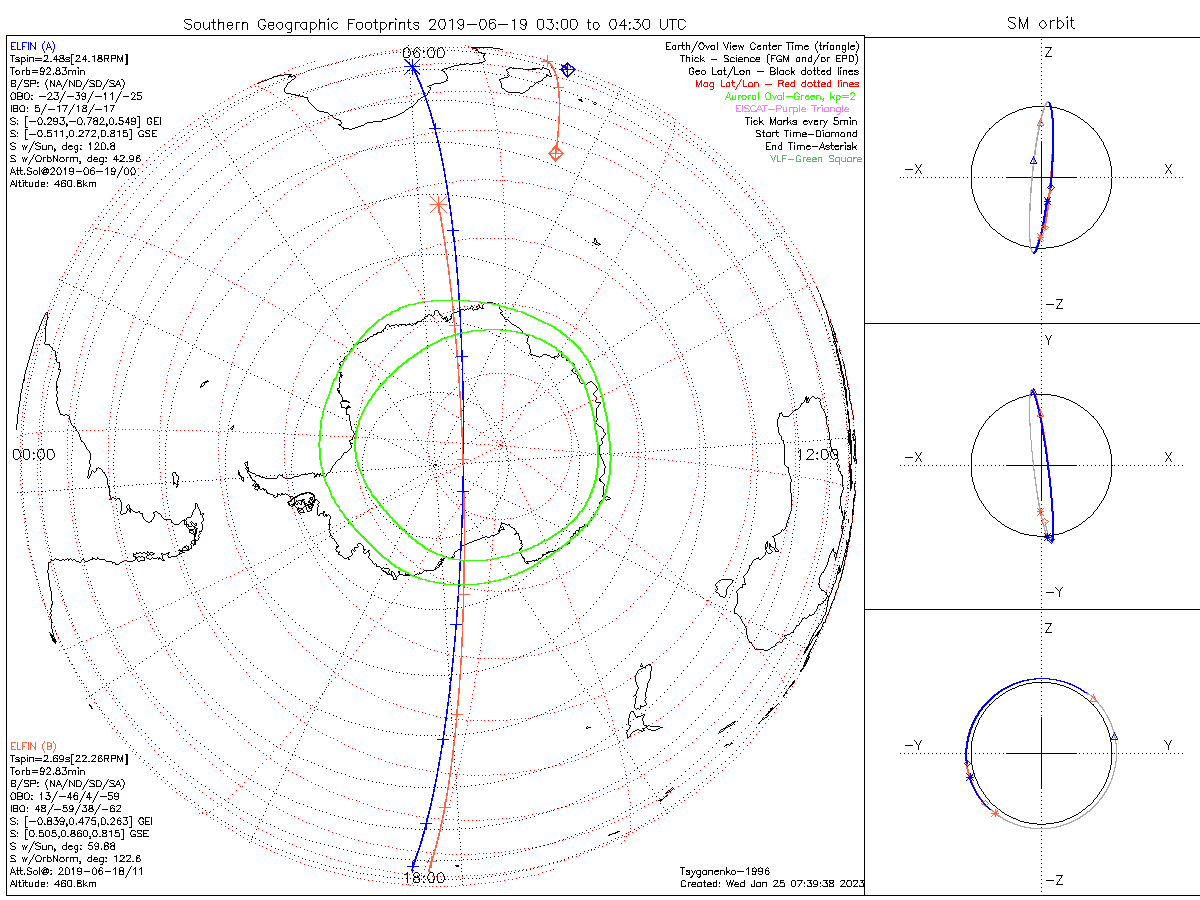Click legend 'Auroral Oval-Green, kp=2'
Screen dimensions: 1200x900
click(791, 96)
